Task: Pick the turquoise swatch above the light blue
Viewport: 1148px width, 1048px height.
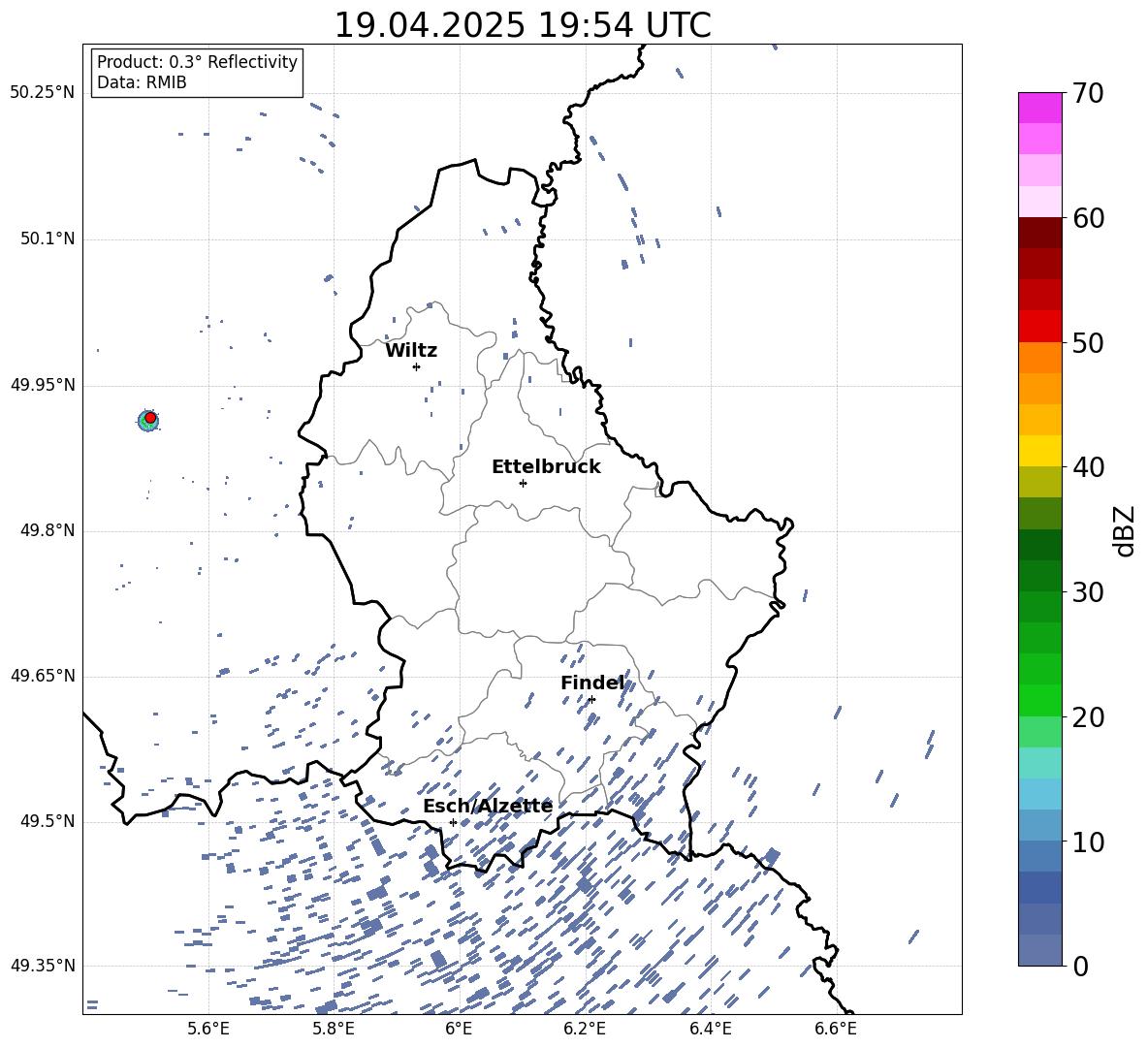Action: (1039, 763)
